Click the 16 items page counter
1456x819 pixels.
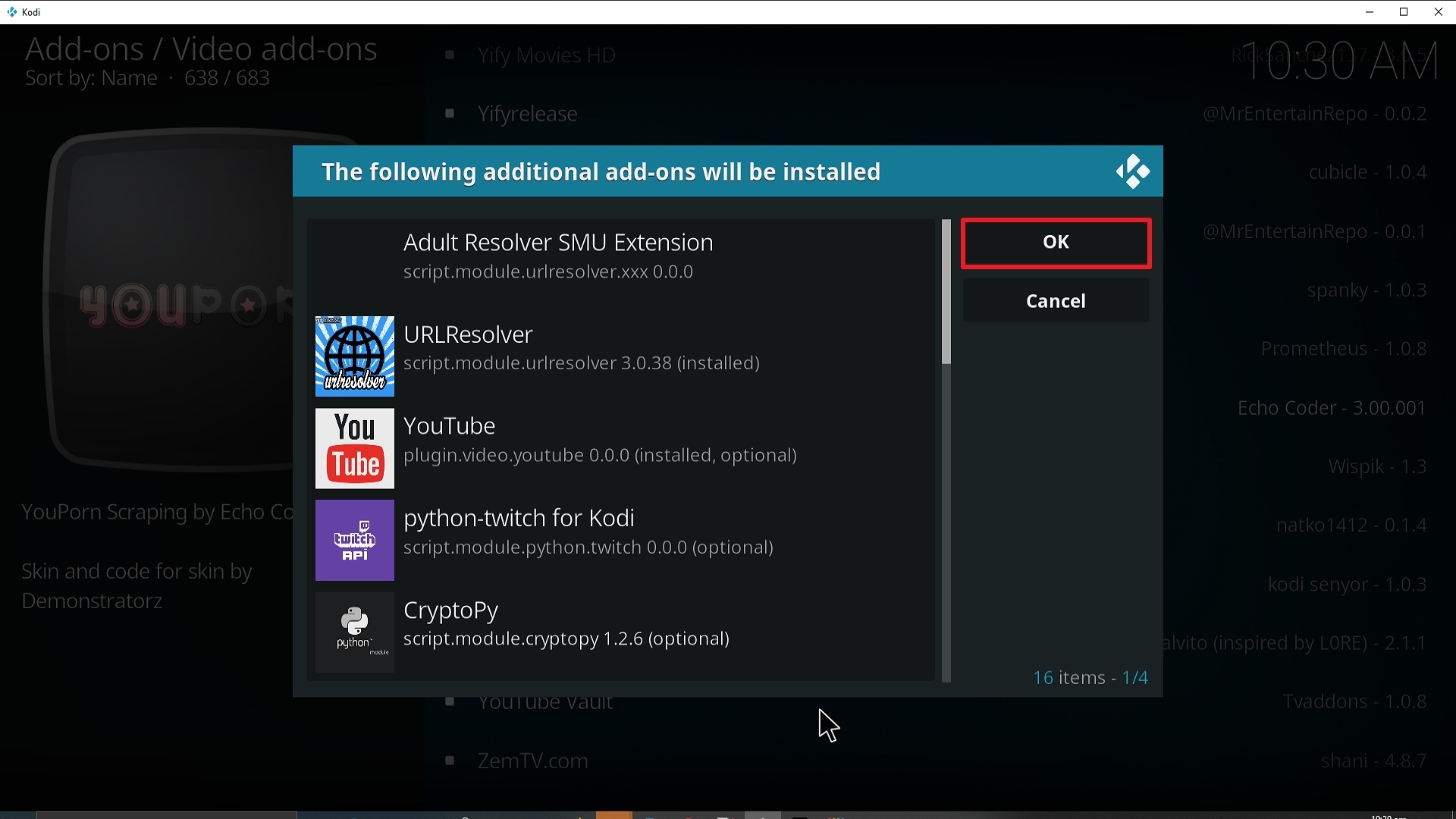tap(1090, 677)
